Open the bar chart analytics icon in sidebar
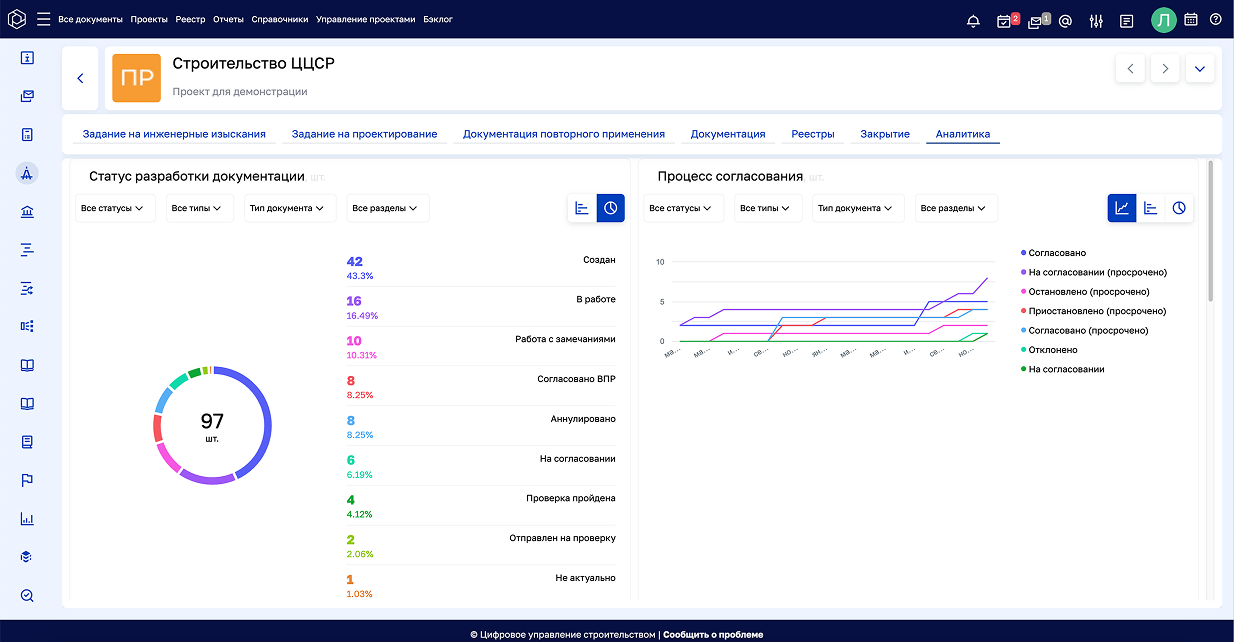Image resolution: width=1234 pixels, height=642 pixels. click(x=26, y=518)
